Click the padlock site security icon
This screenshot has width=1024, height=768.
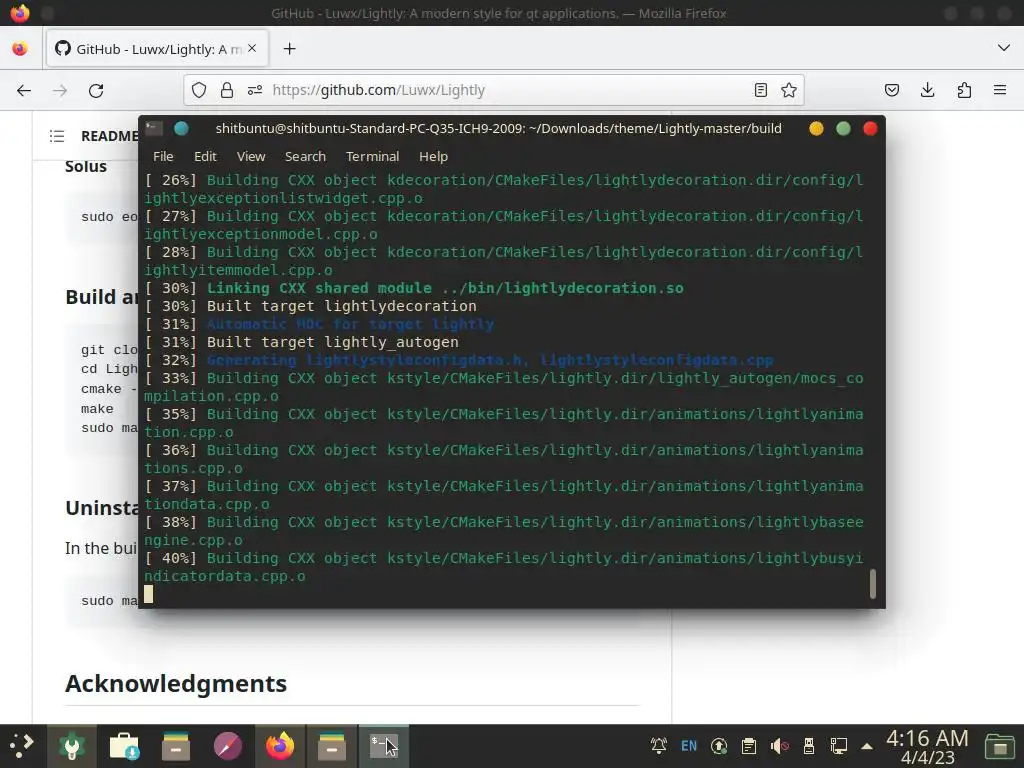(x=227, y=90)
